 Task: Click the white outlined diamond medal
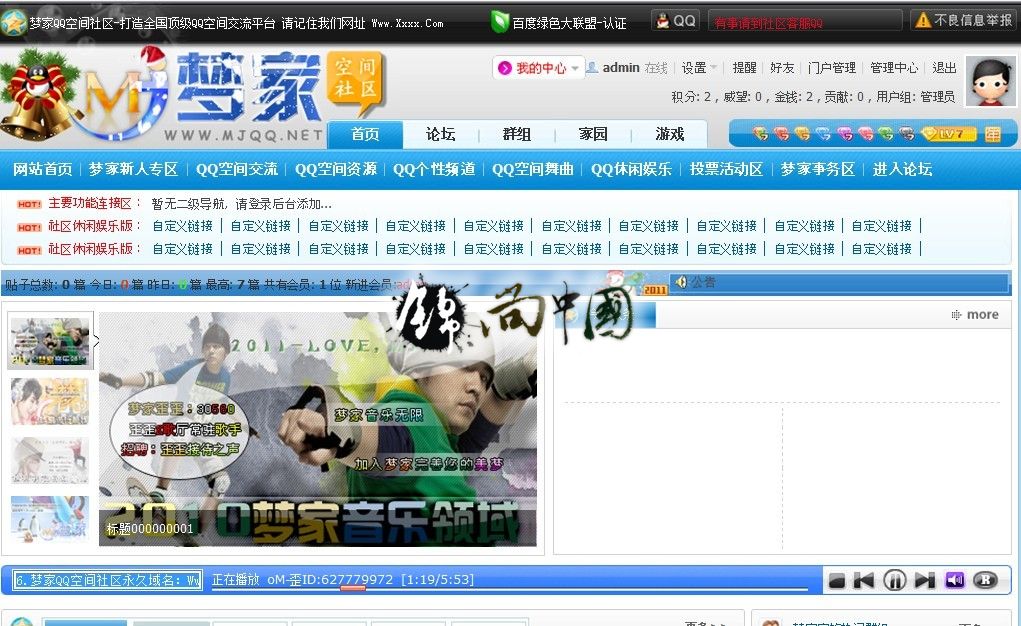click(823, 134)
